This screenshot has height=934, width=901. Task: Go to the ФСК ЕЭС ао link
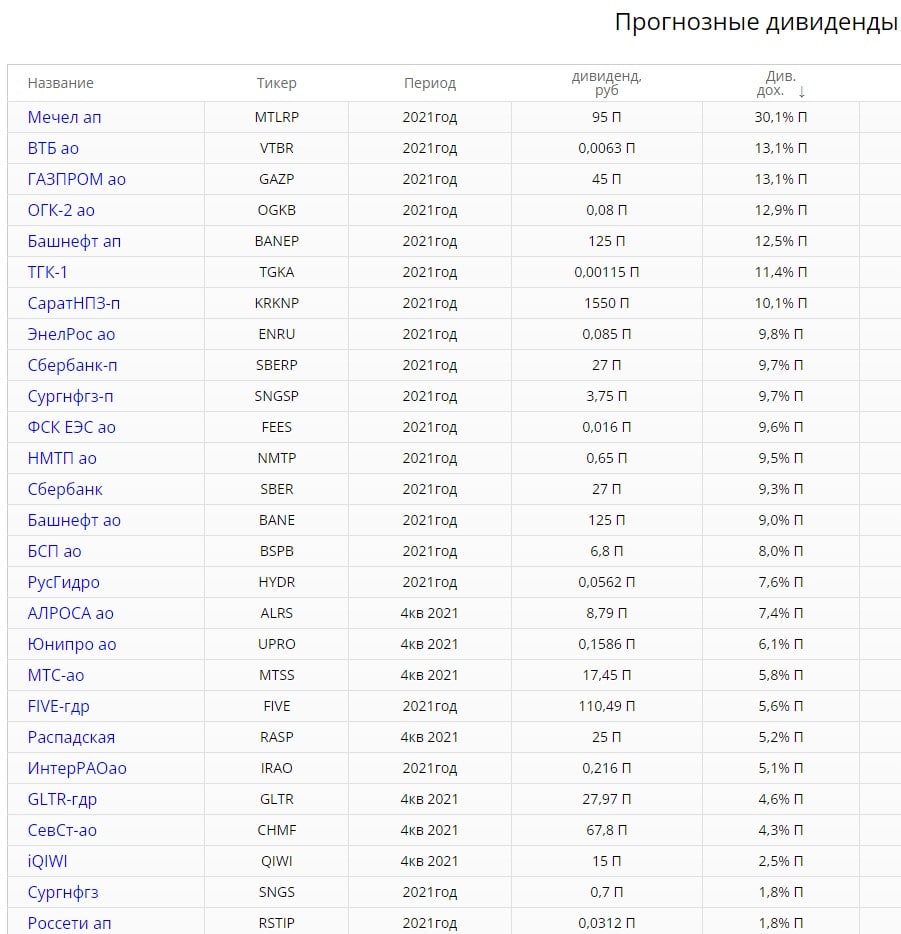click(72, 427)
